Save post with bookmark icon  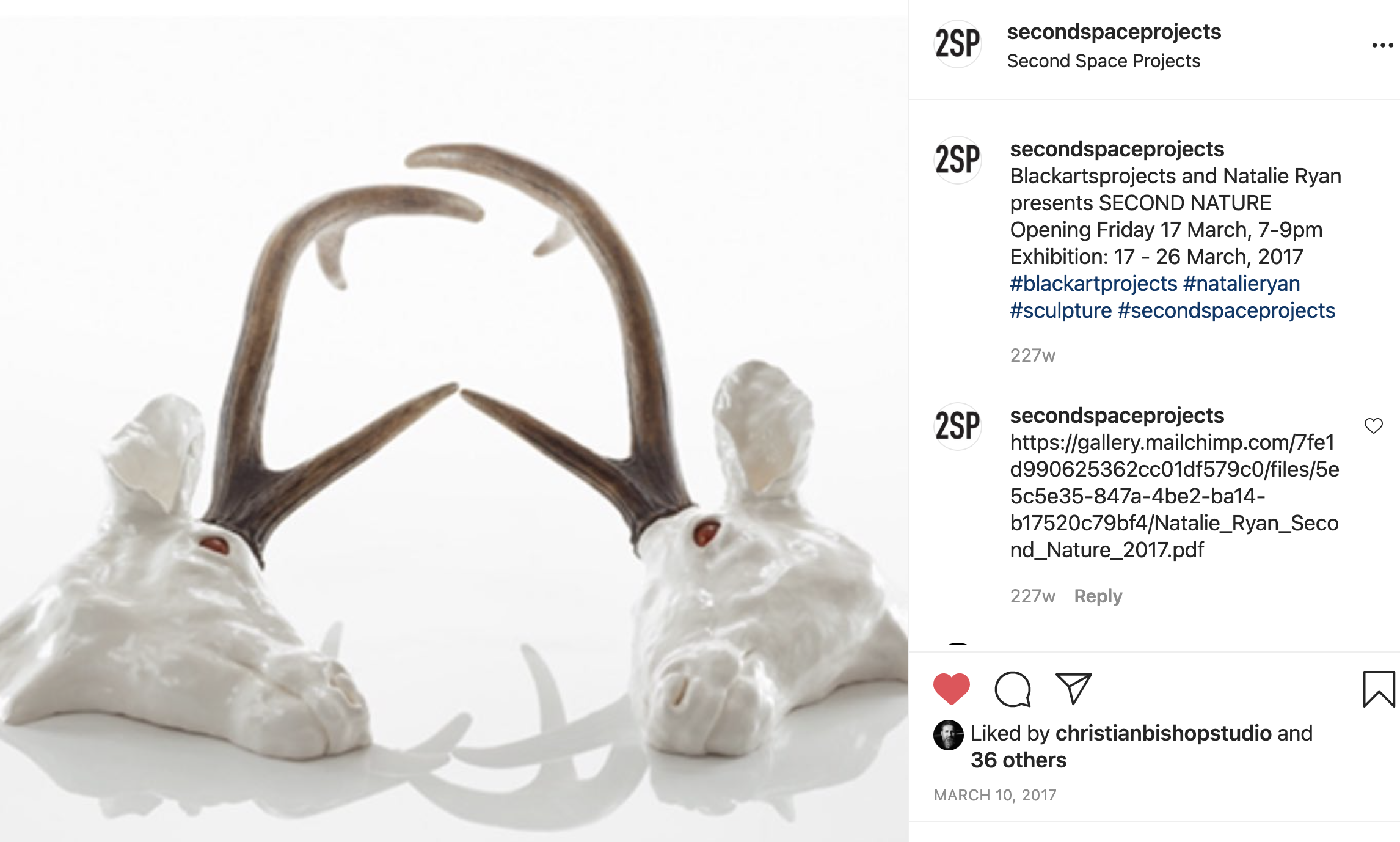[x=1379, y=689]
